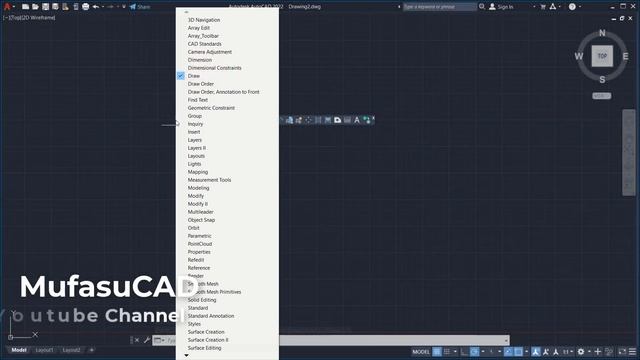Screen dimensions: 640x360
Task: Click Add Selected icon at Draw toolbar end
Action: pyautogui.click(x=367, y=120)
